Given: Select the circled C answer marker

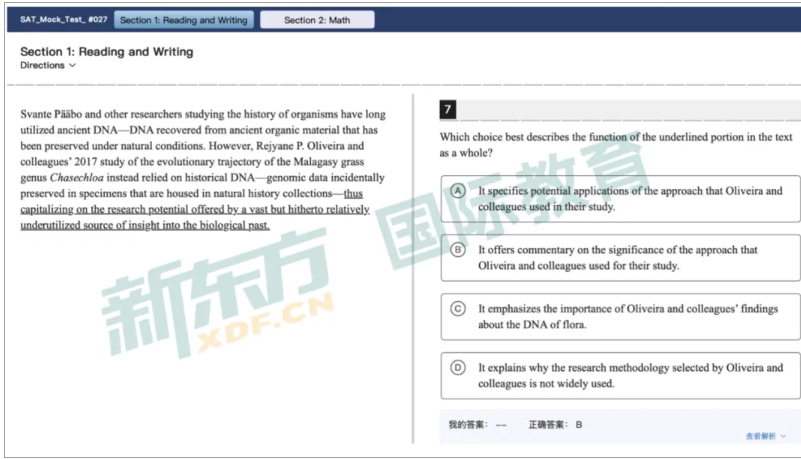Looking at the screenshot, I should pos(458,309).
